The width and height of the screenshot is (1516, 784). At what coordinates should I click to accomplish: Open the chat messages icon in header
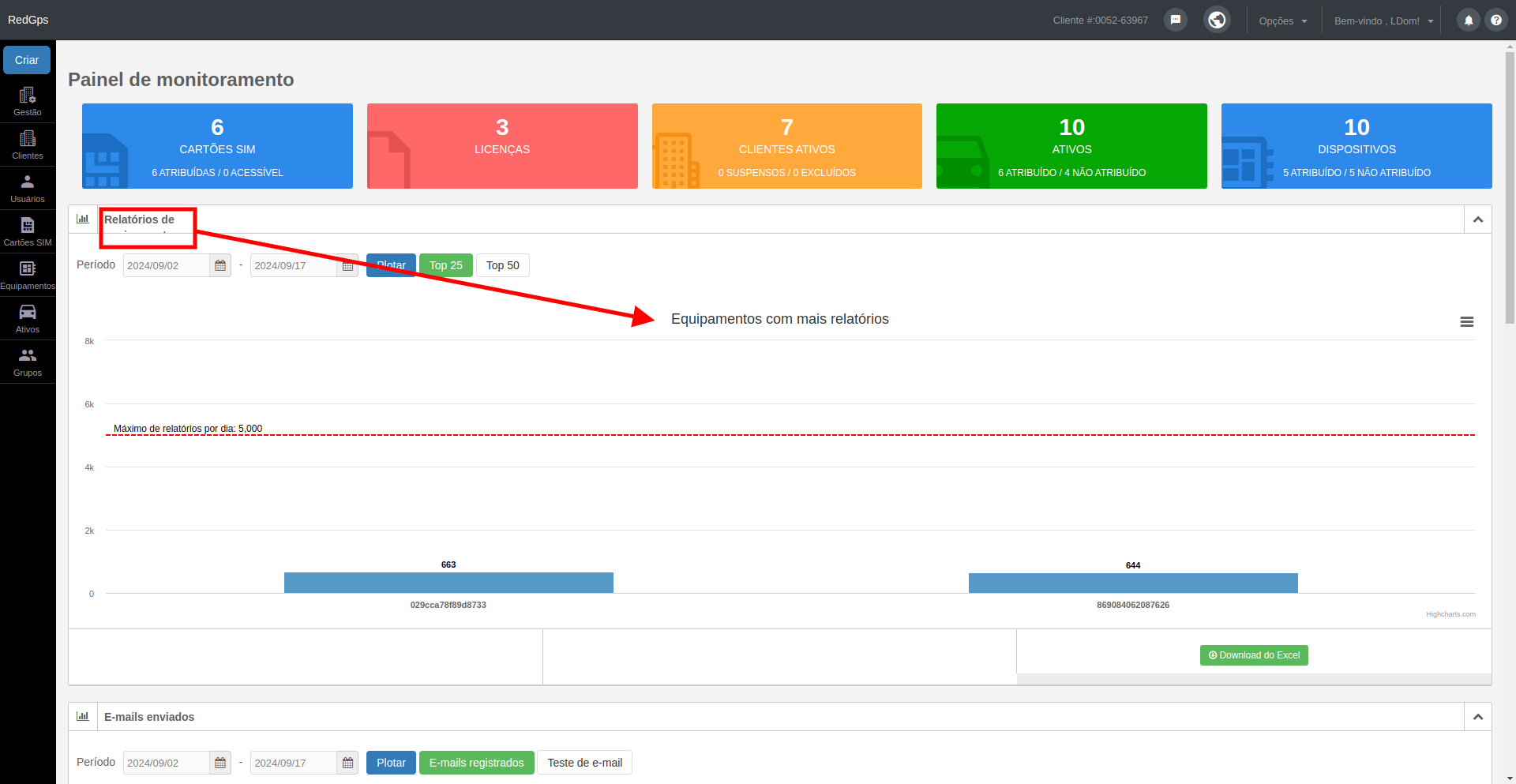tap(1176, 20)
